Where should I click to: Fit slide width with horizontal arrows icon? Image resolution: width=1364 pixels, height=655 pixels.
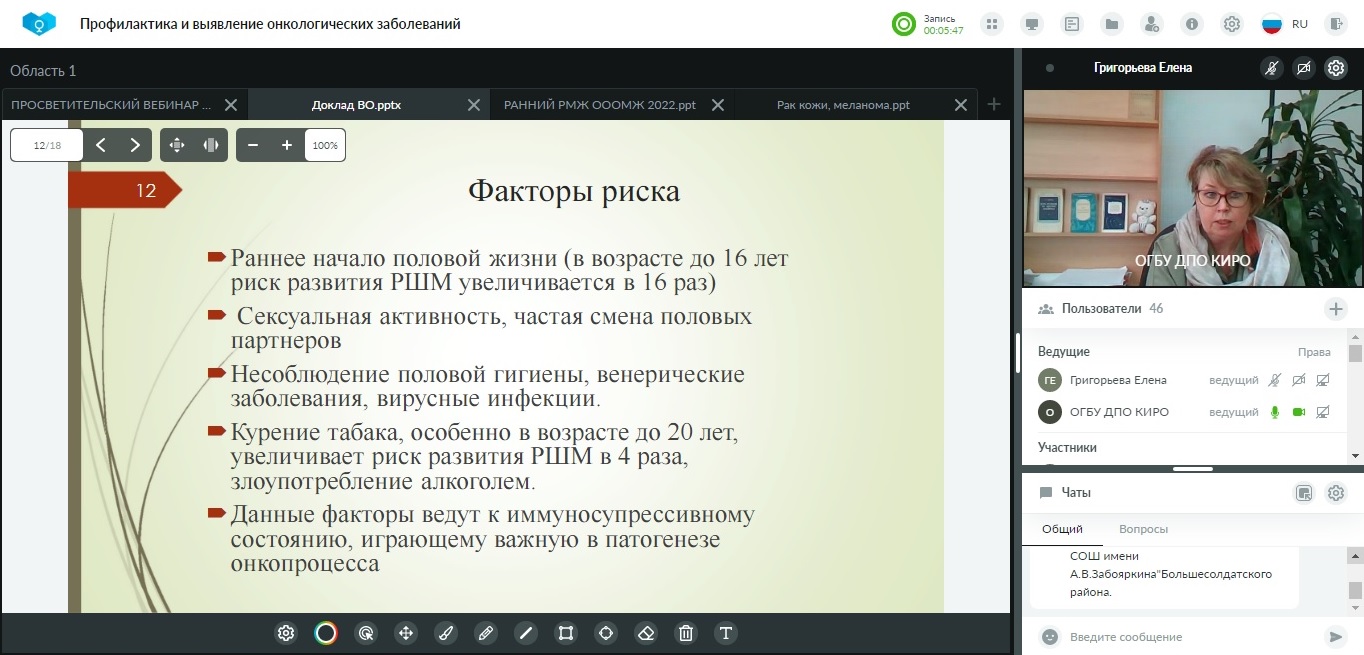211,145
